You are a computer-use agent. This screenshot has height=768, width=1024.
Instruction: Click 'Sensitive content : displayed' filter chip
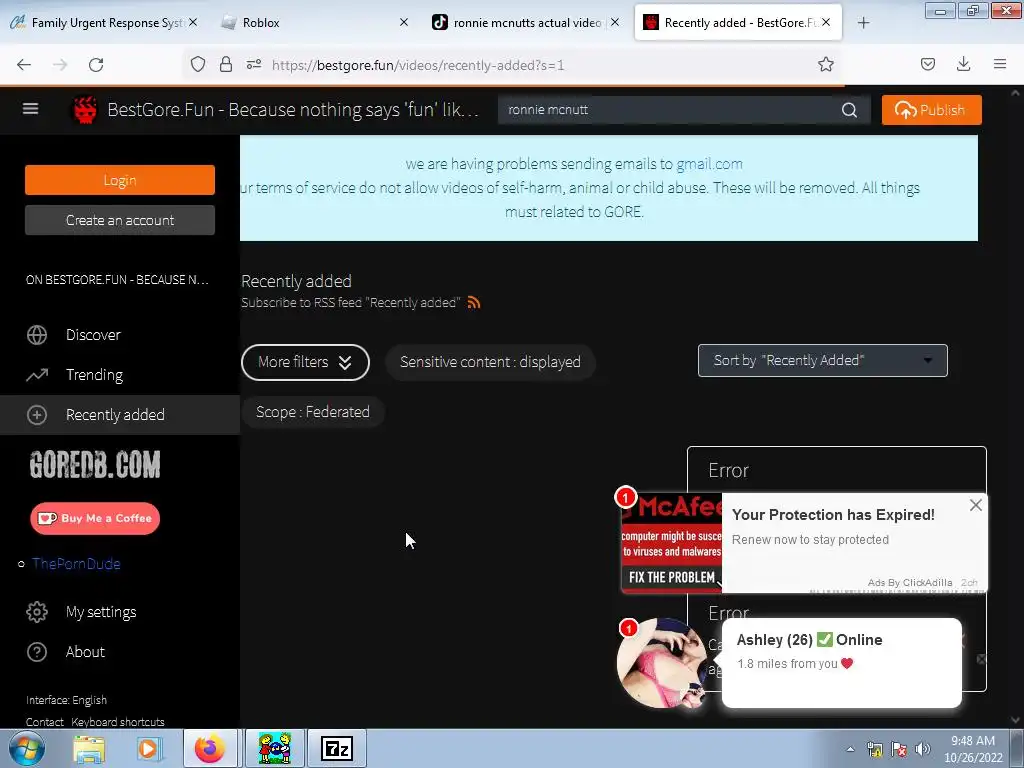click(490, 362)
